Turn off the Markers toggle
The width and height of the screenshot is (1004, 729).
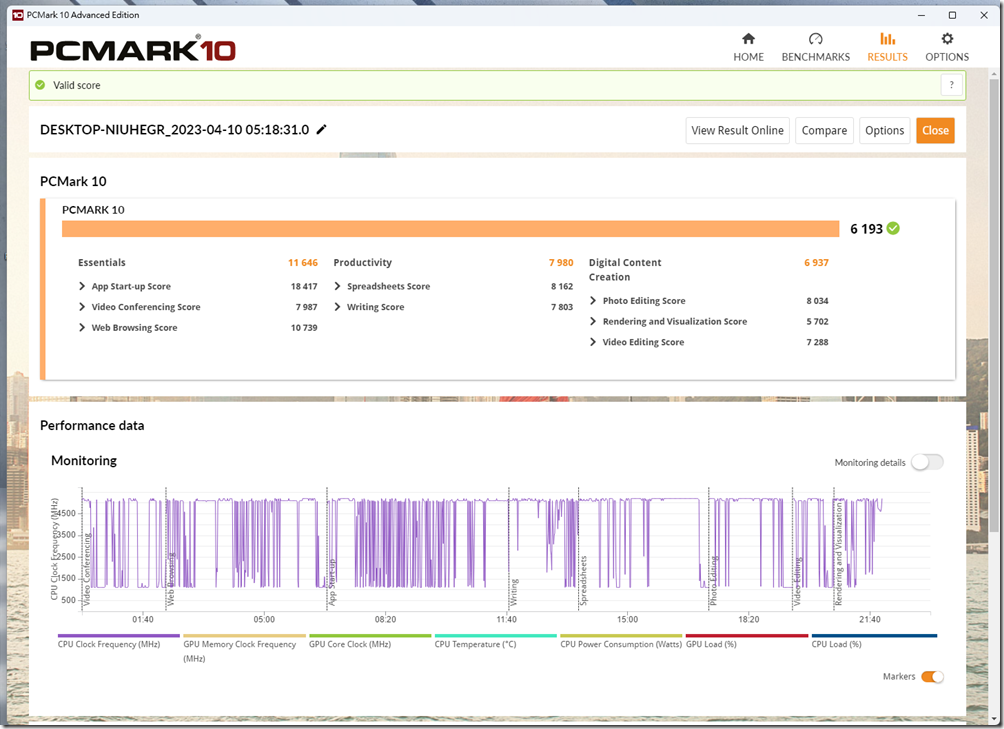pos(931,677)
